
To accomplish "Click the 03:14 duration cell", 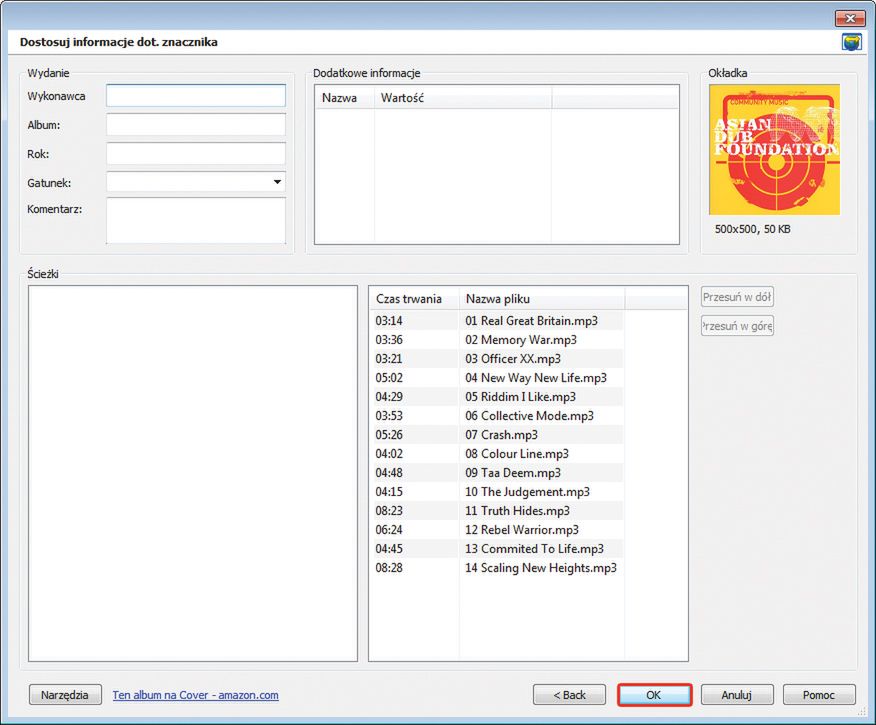I will click(389, 321).
